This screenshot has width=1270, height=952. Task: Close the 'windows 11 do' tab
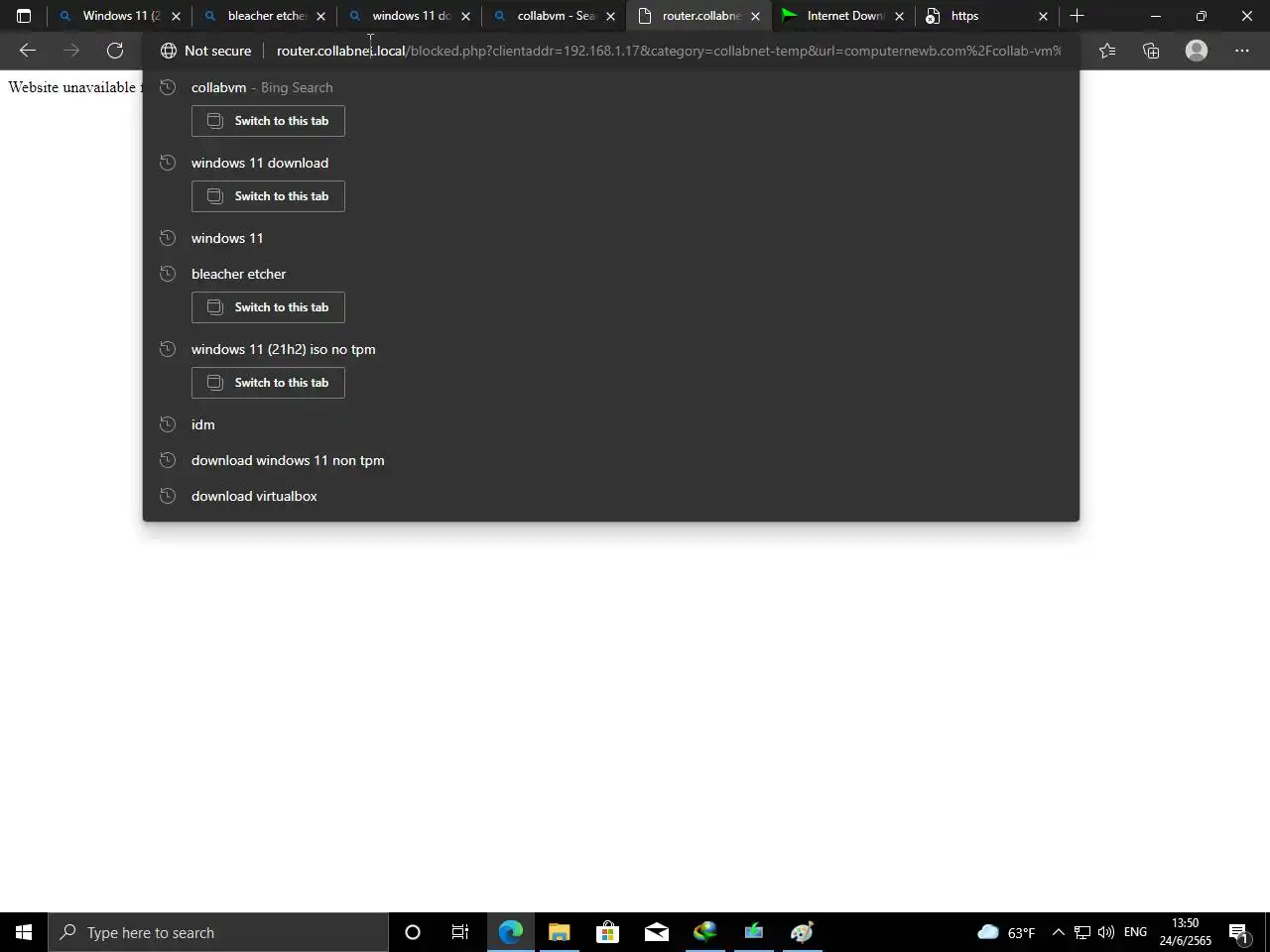465,16
